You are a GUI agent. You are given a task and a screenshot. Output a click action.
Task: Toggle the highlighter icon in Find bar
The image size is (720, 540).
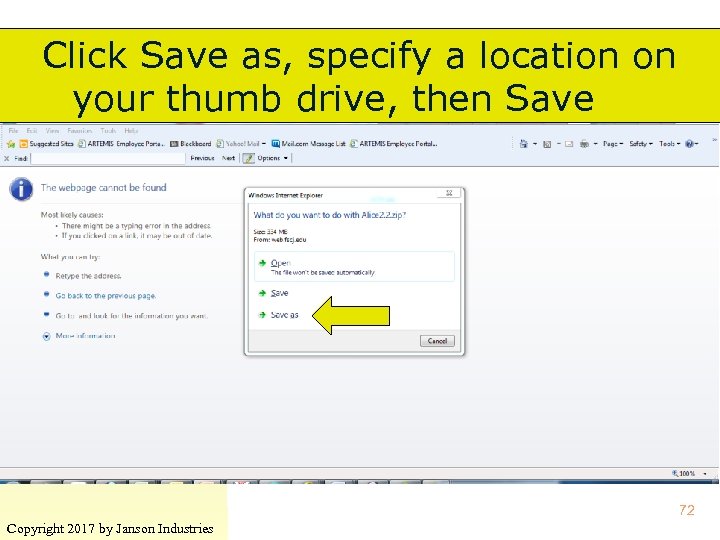point(248,158)
